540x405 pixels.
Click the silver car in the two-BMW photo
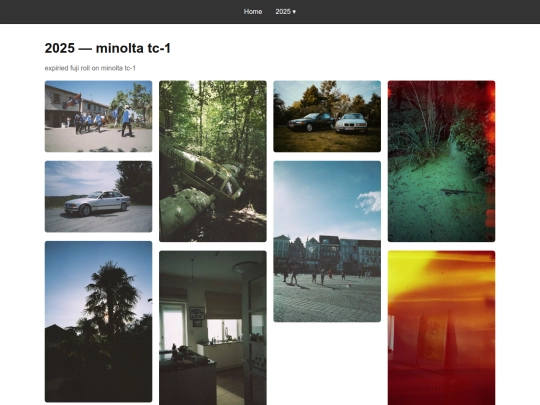tap(351, 123)
